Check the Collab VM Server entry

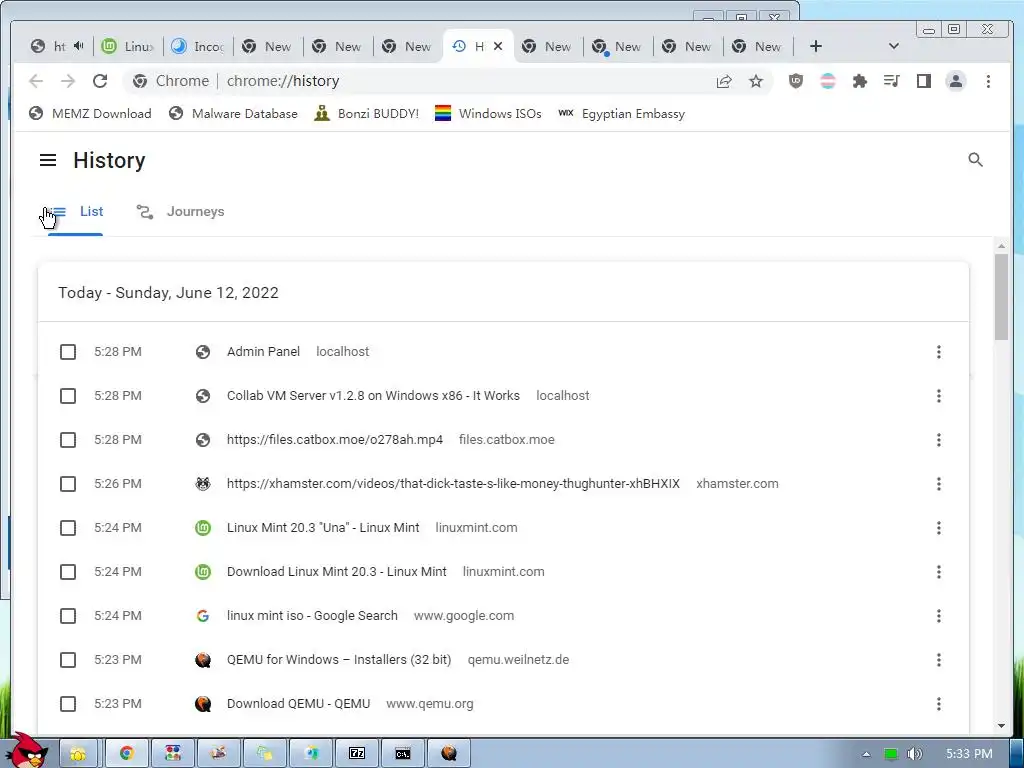coord(68,396)
